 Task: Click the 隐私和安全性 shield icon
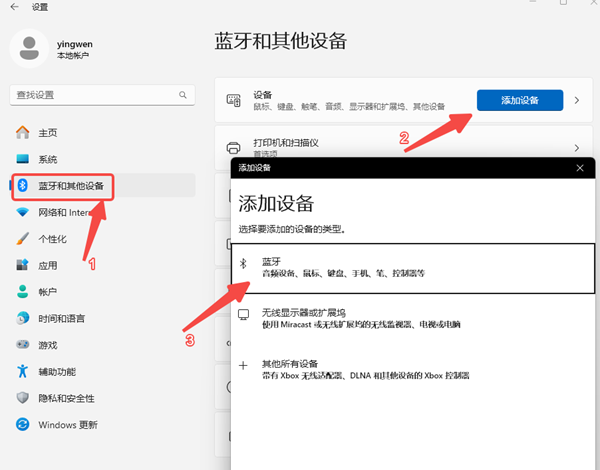pyautogui.click(x=22, y=398)
